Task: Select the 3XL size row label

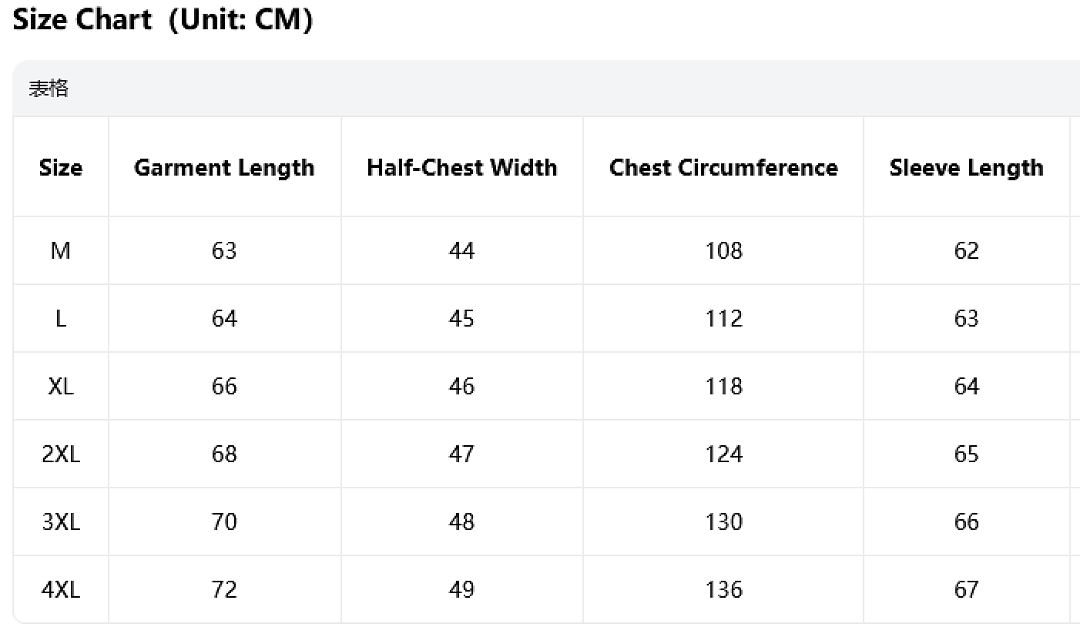Action: coord(61,522)
